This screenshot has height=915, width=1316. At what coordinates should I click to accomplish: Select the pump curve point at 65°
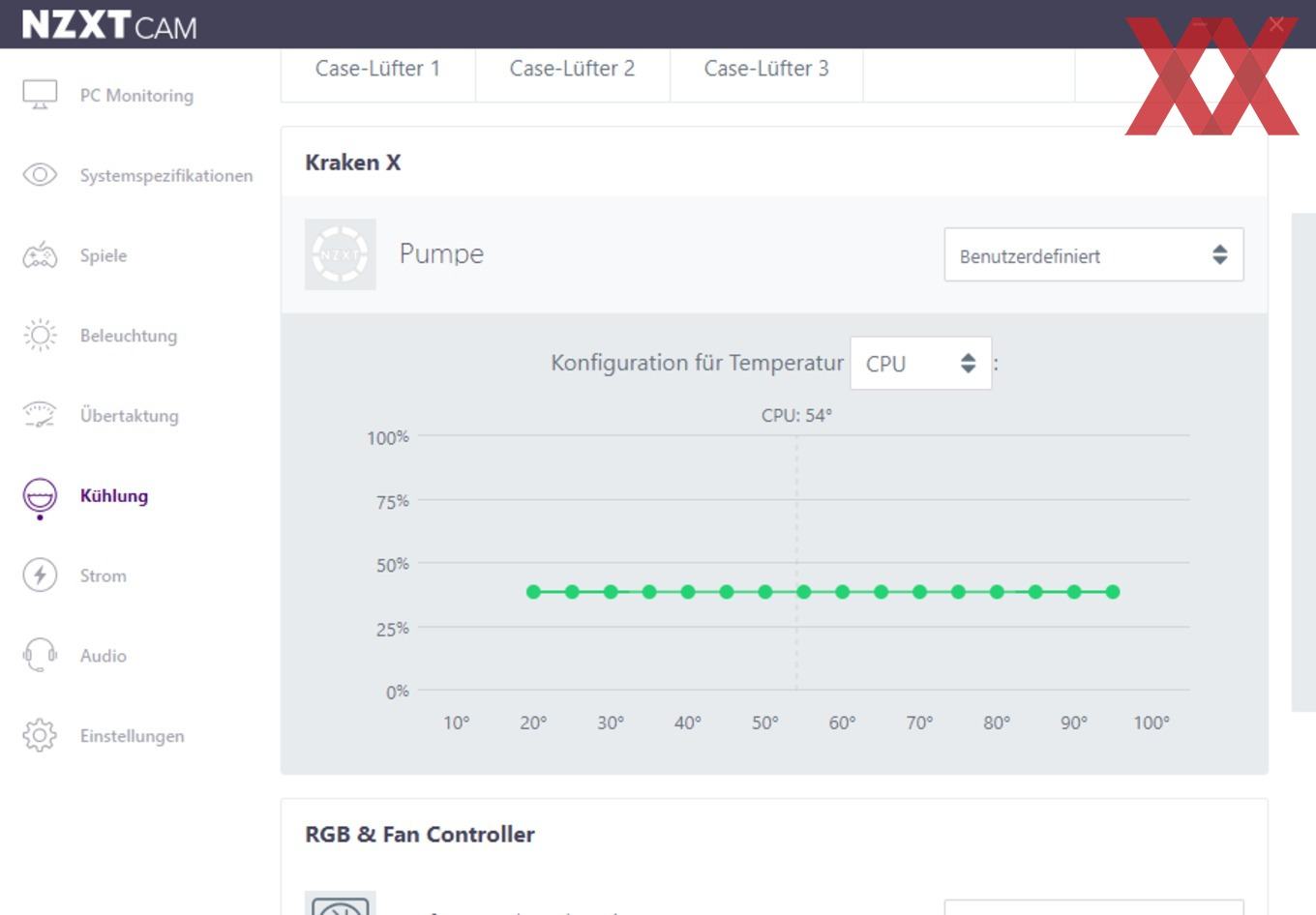882,592
